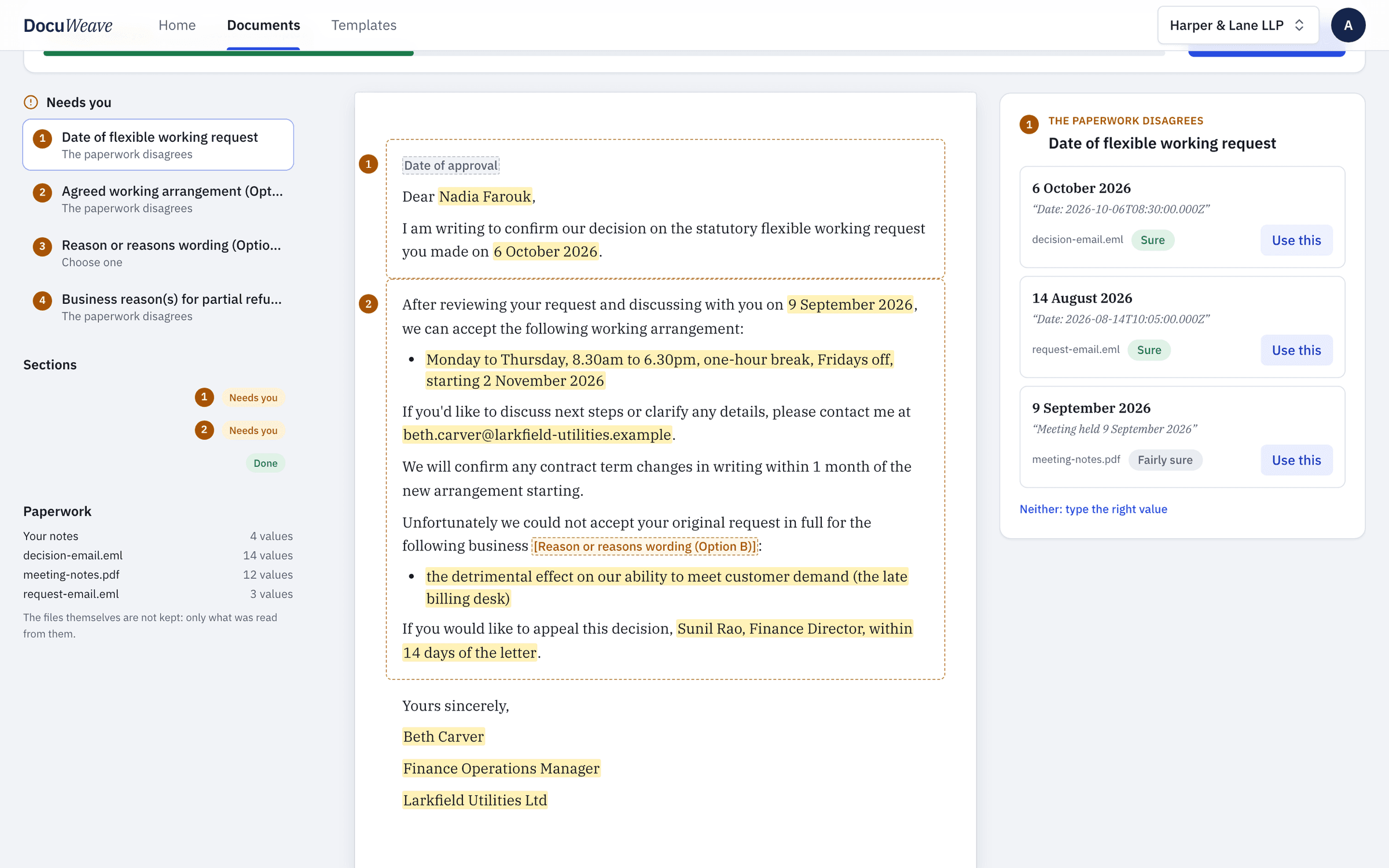Use the 9 September 2026 value
Image resolution: width=1389 pixels, height=868 pixels.
click(x=1296, y=460)
